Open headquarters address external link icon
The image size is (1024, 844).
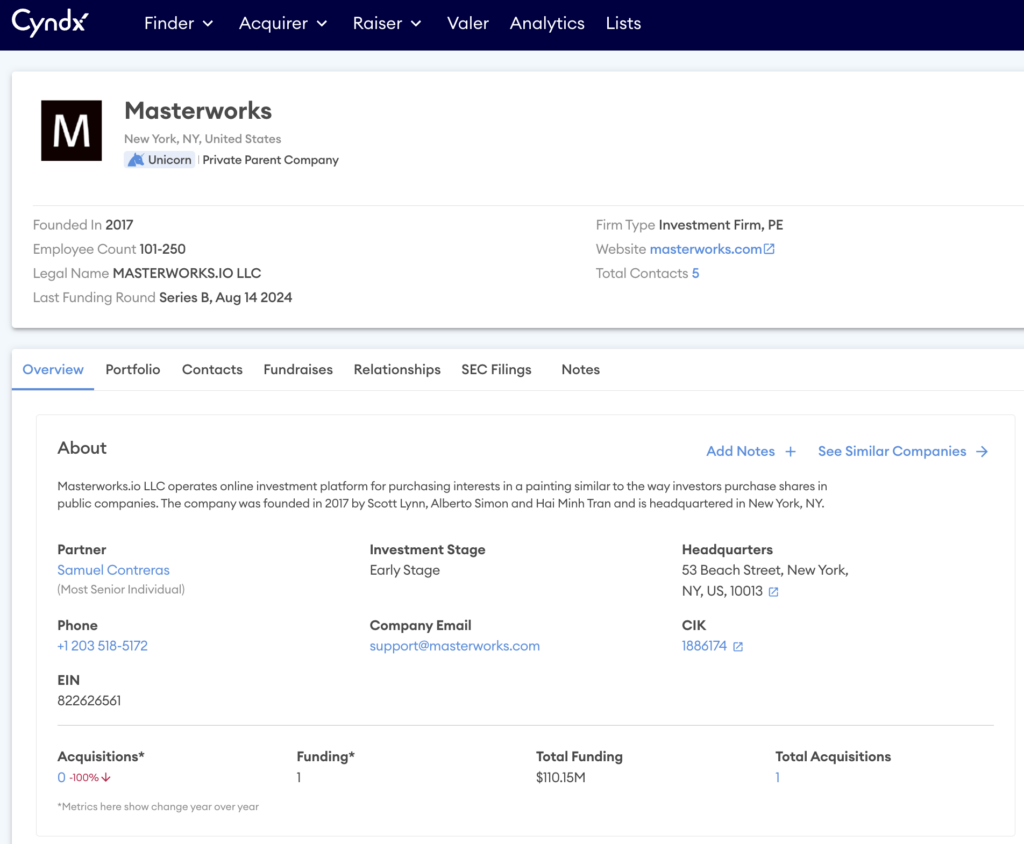click(x=773, y=592)
